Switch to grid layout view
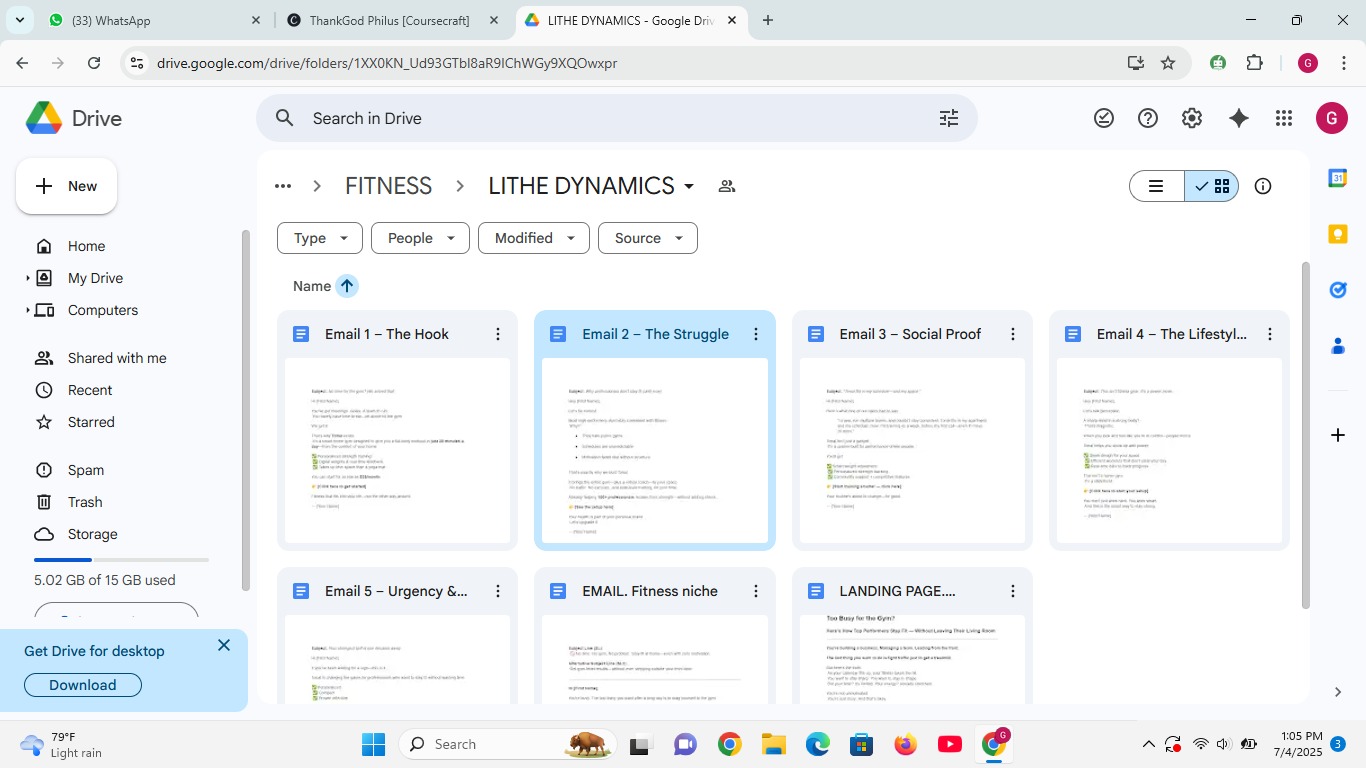Screen dimensions: 1366x768 click(1212, 186)
